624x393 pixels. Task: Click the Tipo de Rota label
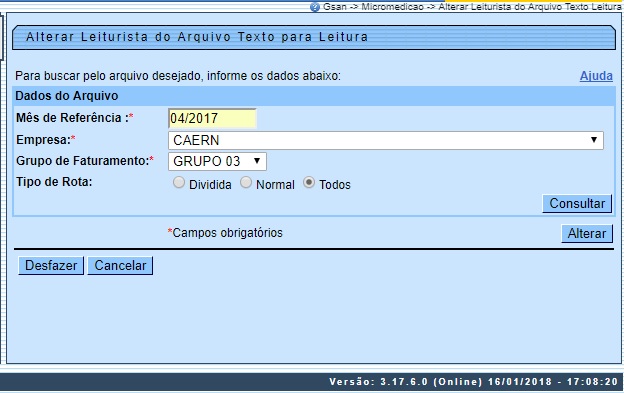(54, 182)
